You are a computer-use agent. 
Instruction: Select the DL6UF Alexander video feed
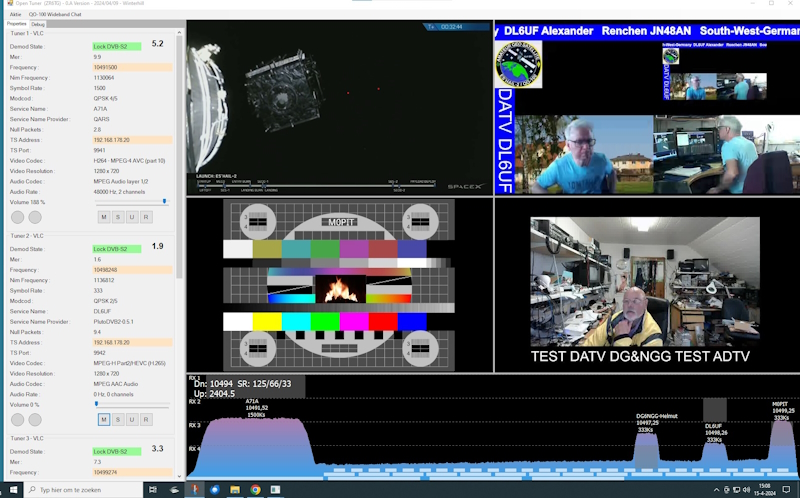point(647,108)
